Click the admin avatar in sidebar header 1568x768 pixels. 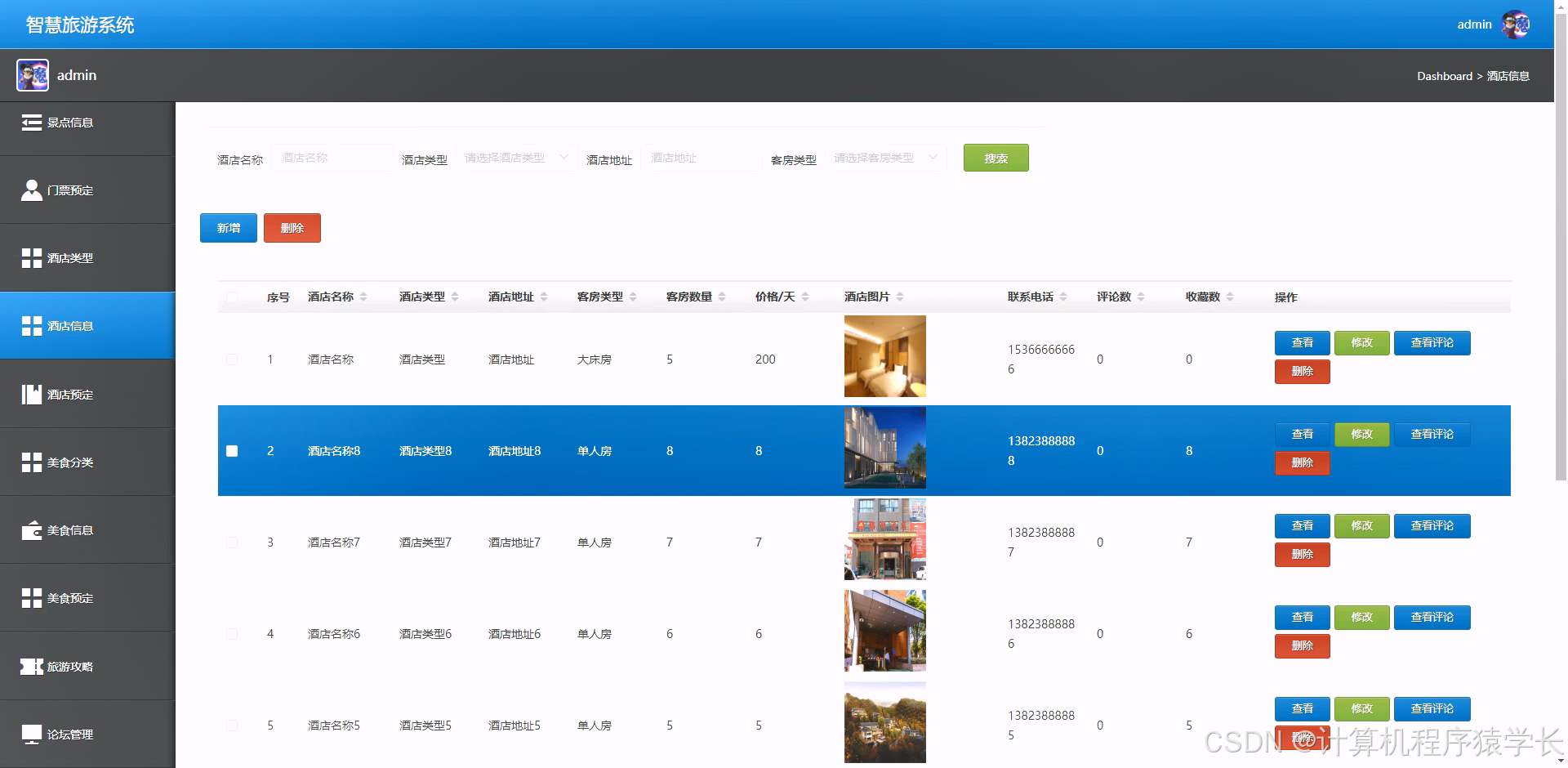[33, 75]
